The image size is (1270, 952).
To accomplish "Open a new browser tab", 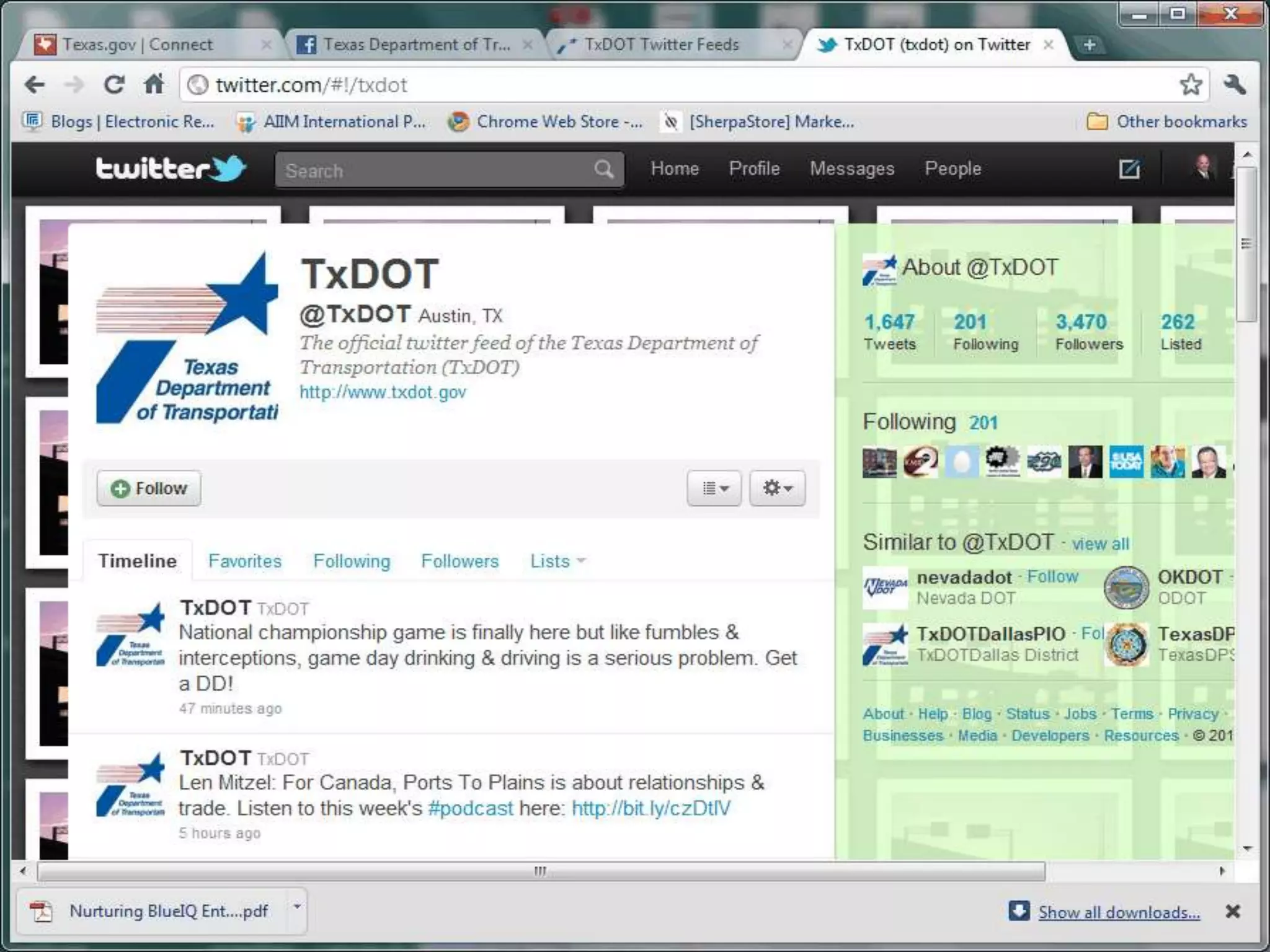I will 1089,45.
